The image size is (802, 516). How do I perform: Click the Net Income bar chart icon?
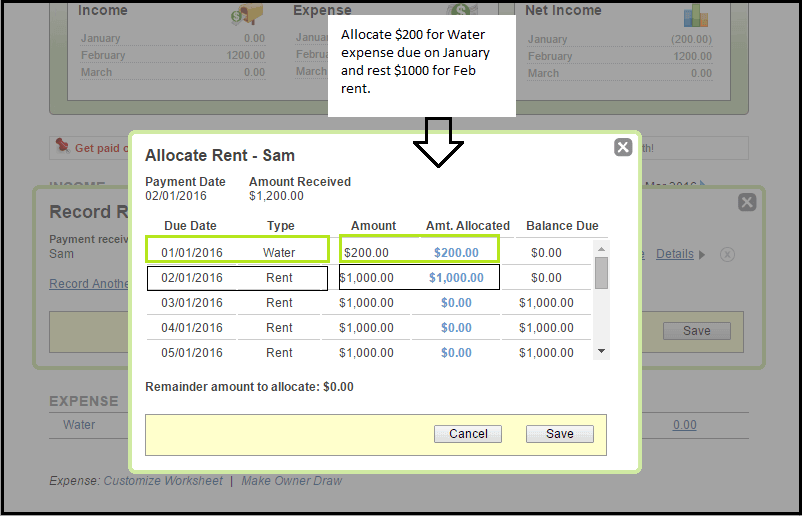pos(696,16)
